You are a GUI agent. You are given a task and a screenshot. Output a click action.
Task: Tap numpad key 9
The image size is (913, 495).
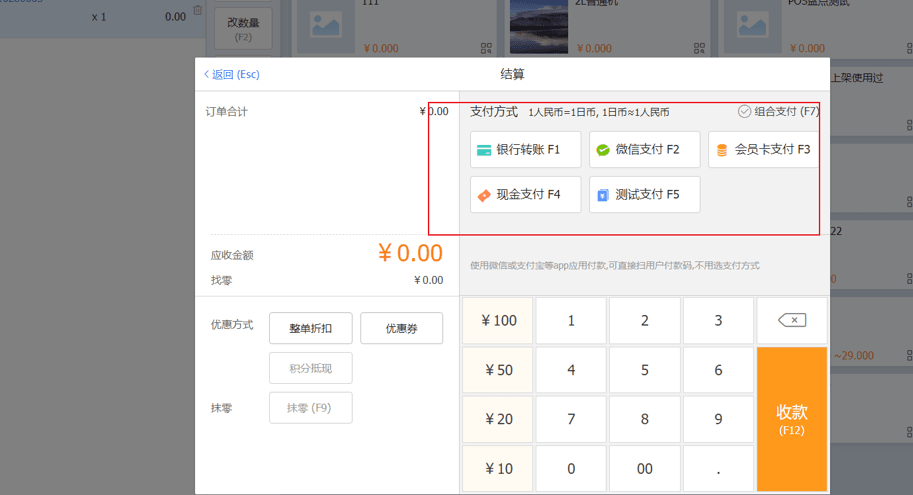[719, 419]
